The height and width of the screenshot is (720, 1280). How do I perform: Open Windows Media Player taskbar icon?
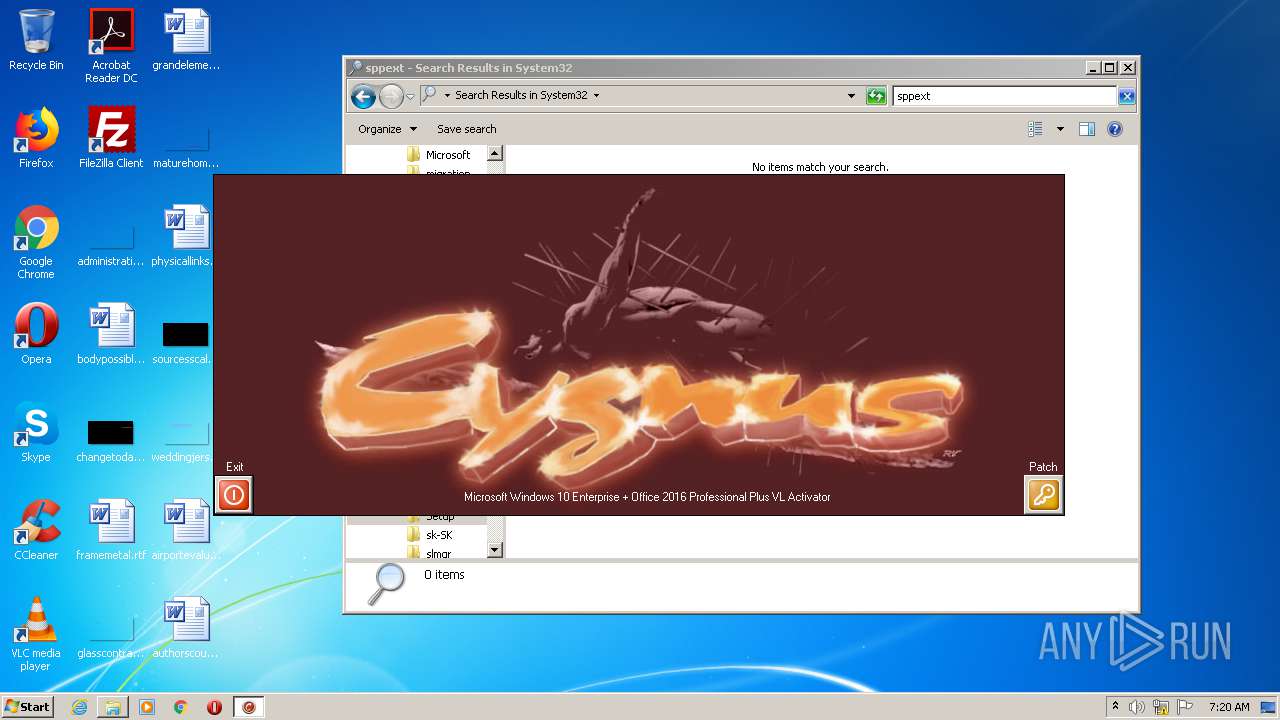point(147,707)
